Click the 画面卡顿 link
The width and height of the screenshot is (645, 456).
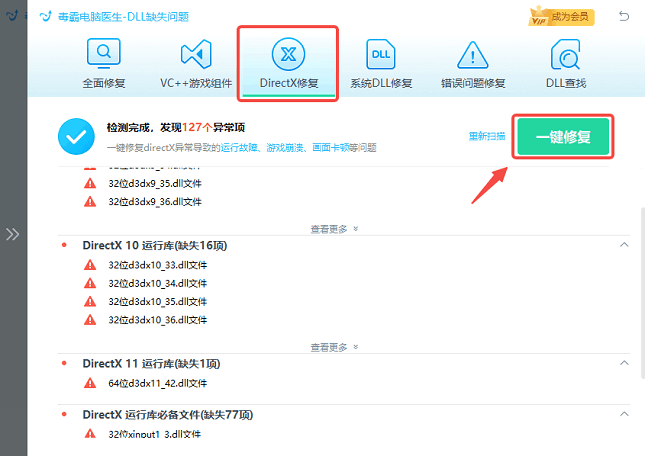(330, 148)
